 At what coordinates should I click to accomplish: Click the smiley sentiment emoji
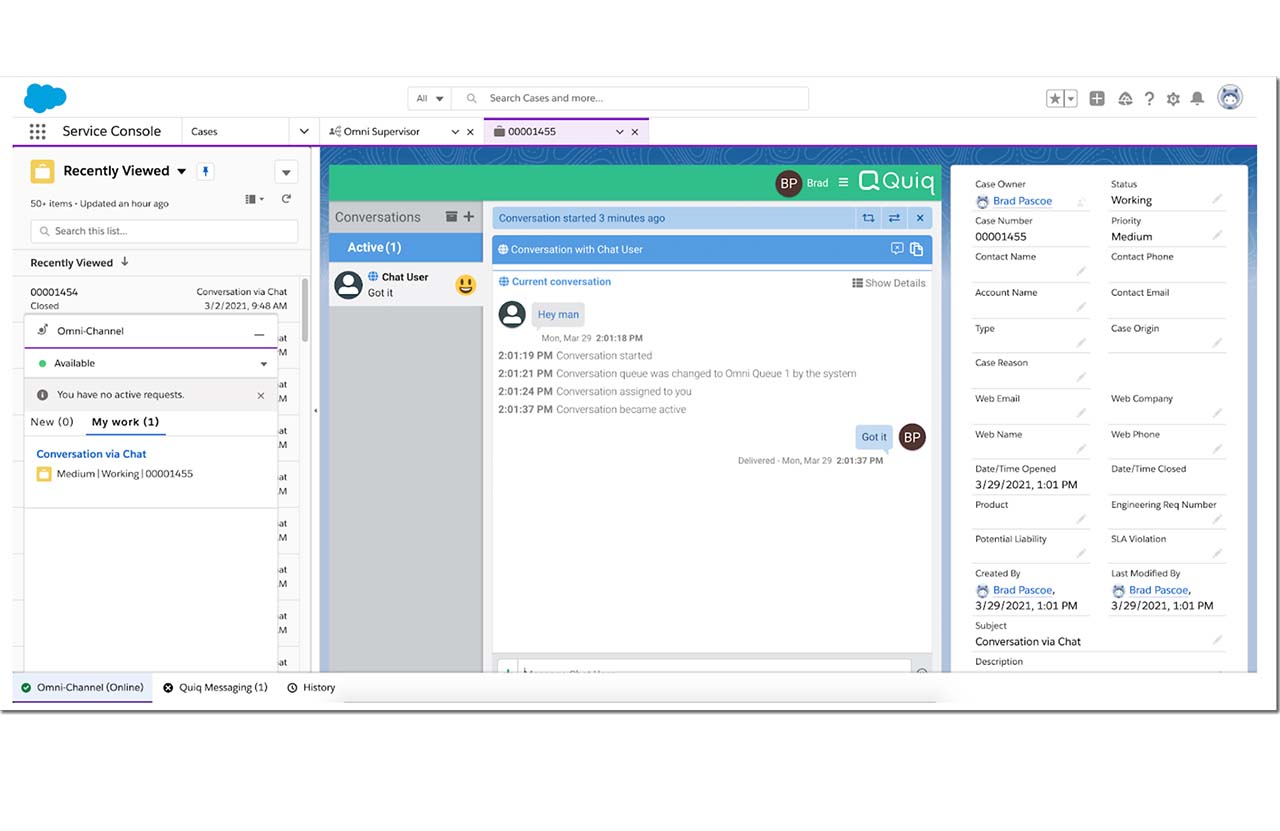click(465, 285)
